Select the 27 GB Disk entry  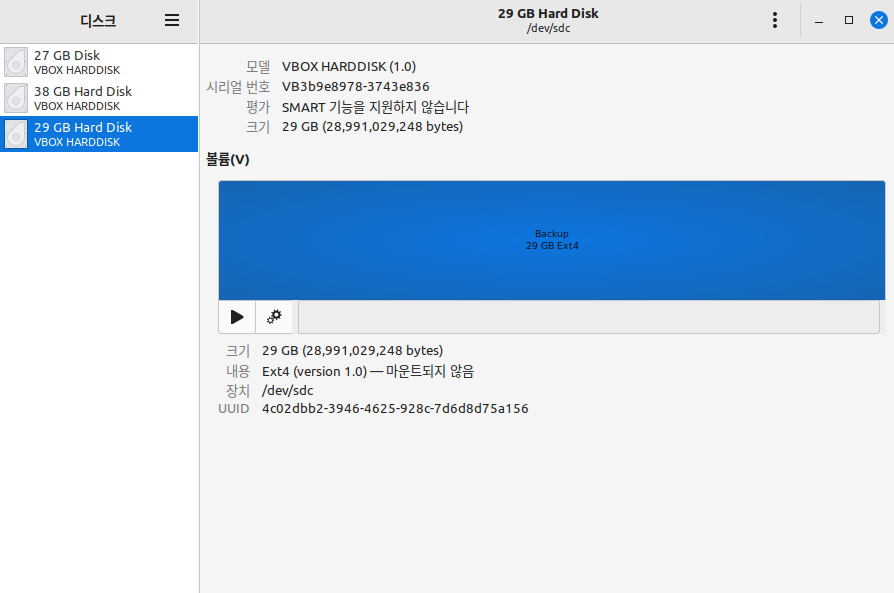pos(99,62)
